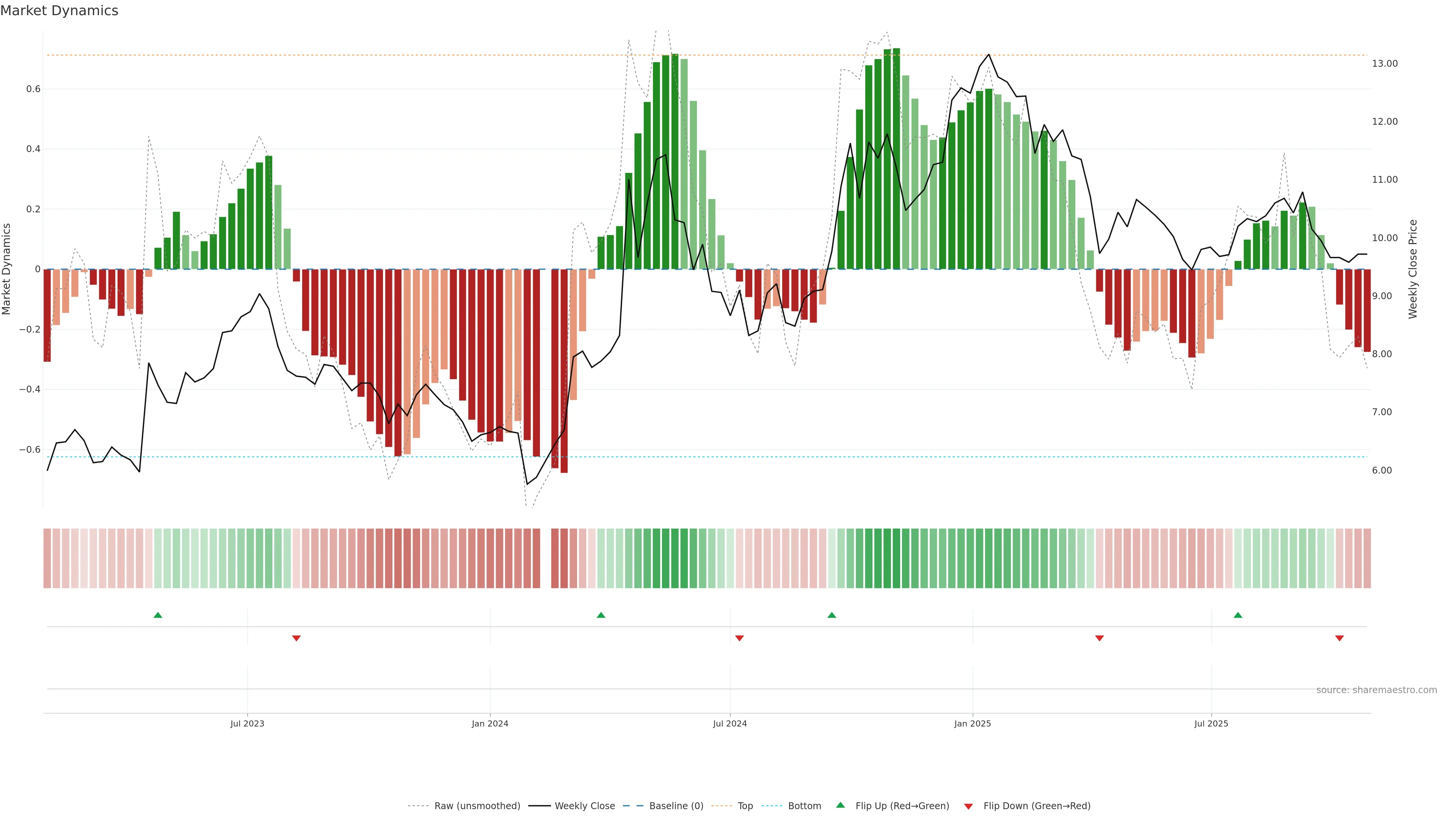The height and width of the screenshot is (819, 1456).
Task: Click the first green flip-up triangle marker
Action: click(158, 615)
